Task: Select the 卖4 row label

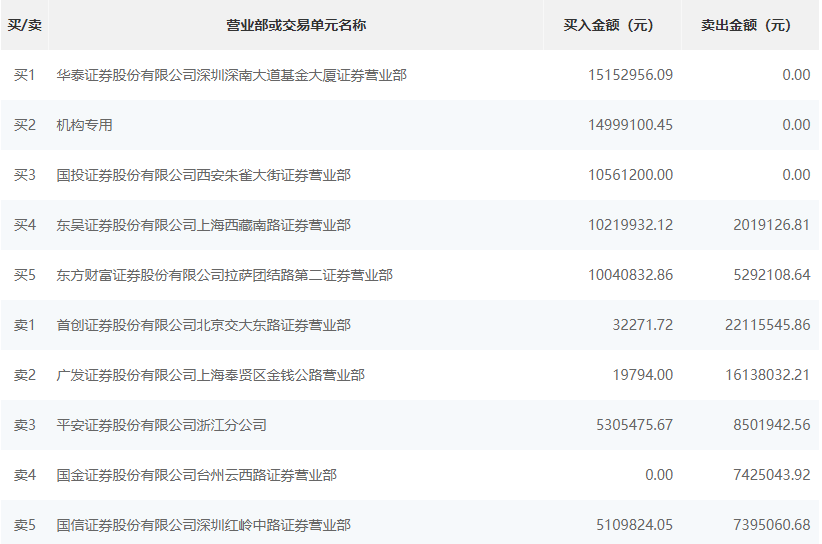Action: click(25, 475)
